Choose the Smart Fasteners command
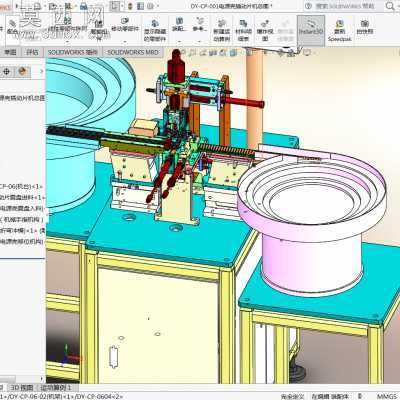Image resolution: width=400 pixels, height=400 pixels. pos(99,29)
